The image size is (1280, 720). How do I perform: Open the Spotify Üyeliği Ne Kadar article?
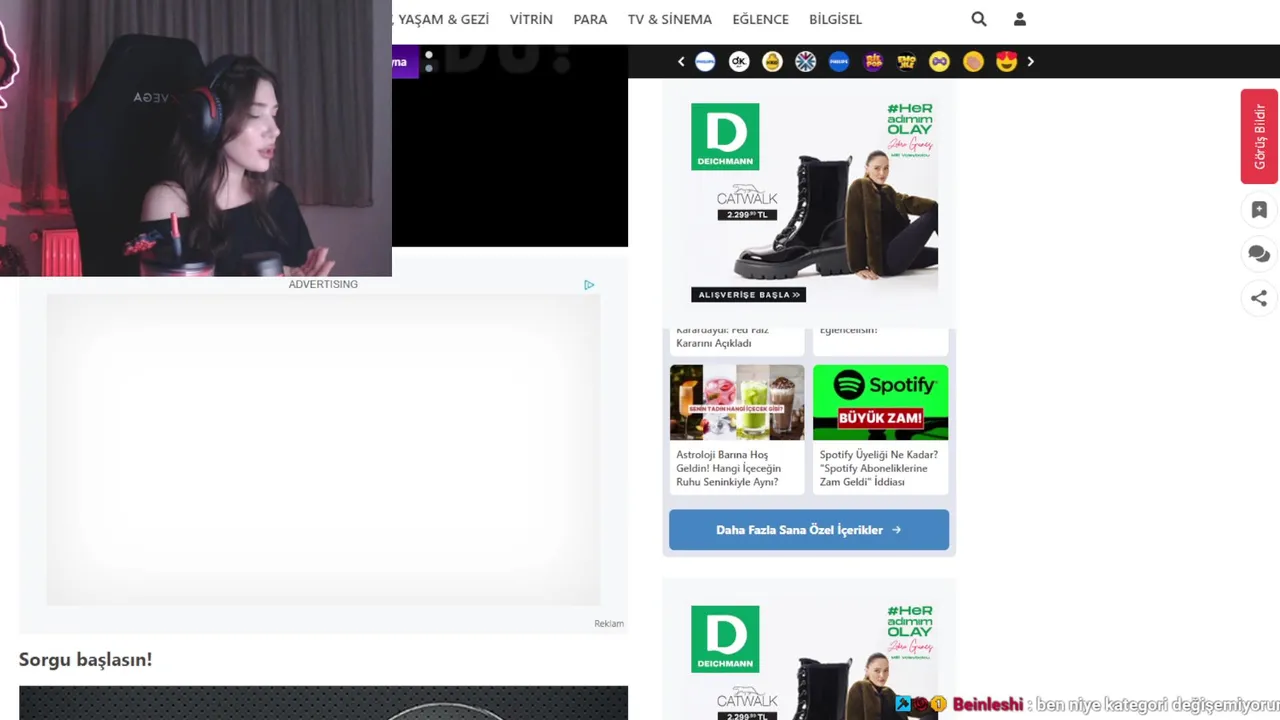(879, 468)
